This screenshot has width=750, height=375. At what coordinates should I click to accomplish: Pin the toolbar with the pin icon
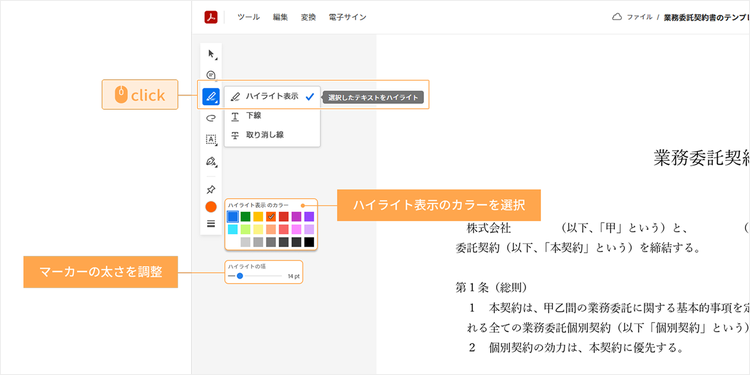coord(211,190)
